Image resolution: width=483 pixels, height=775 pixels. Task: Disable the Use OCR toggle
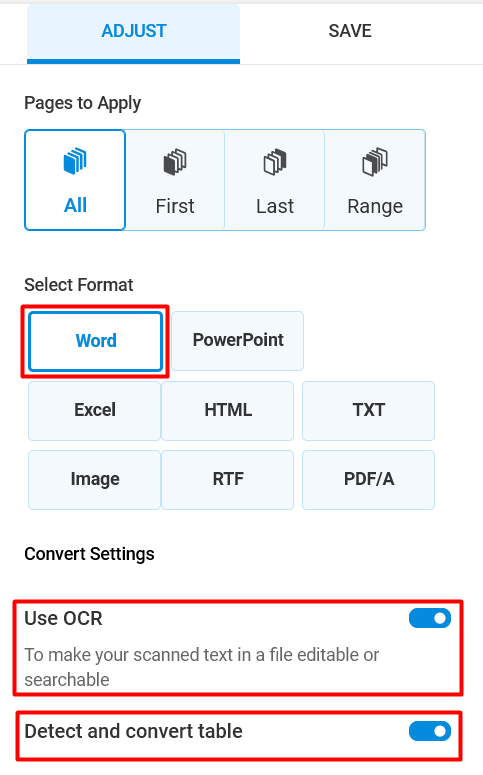430,618
